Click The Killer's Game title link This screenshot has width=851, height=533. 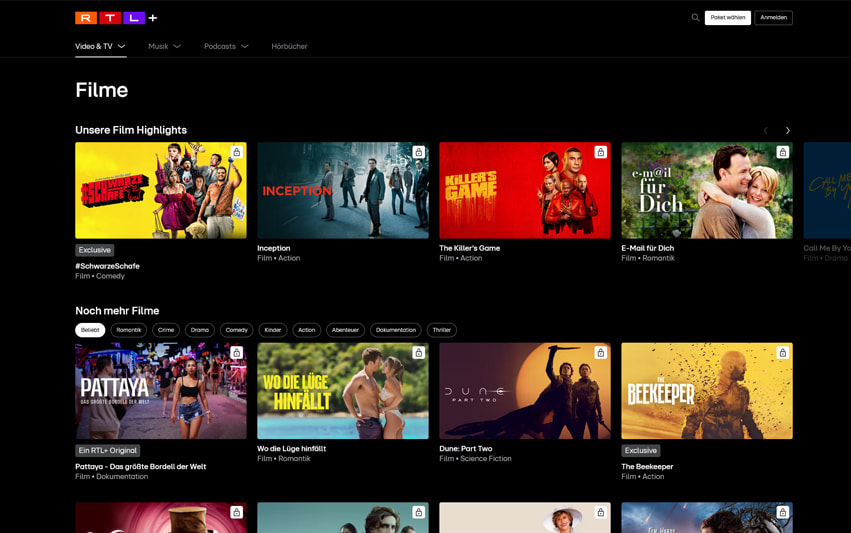(x=469, y=248)
